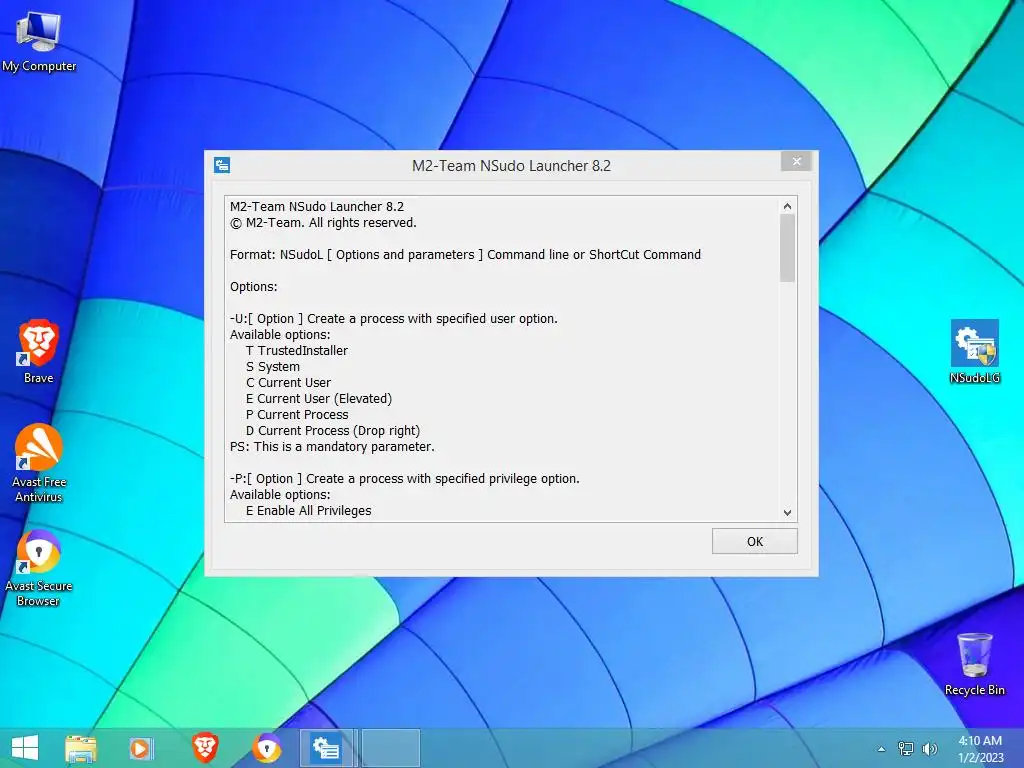The height and width of the screenshot is (768, 1024).
Task: Click the dialog title 'M2-Team NSudo Launcher 8.2'
Action: pos(511,166)
